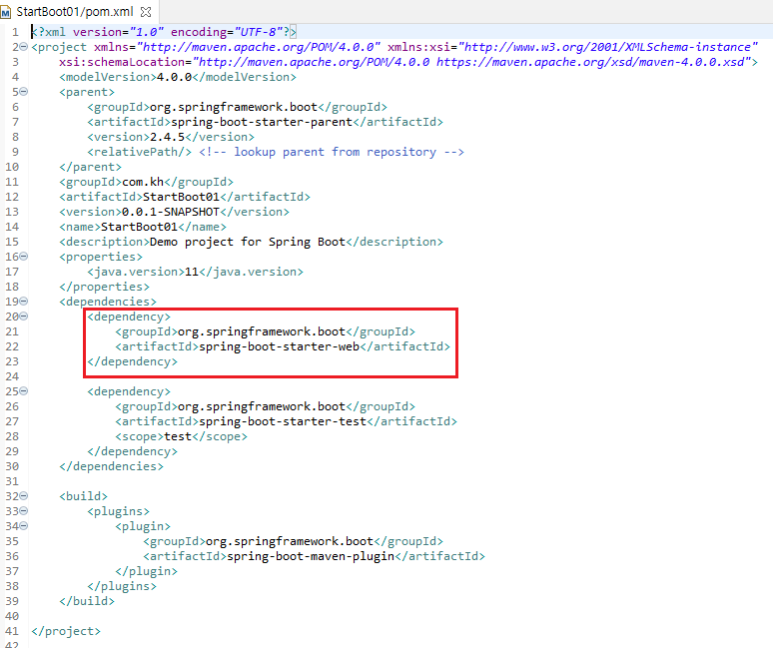Collapse the project element at line 2
Image resolution: width=773 pixels, height=648 pixels.
click(x=24, y=47)
